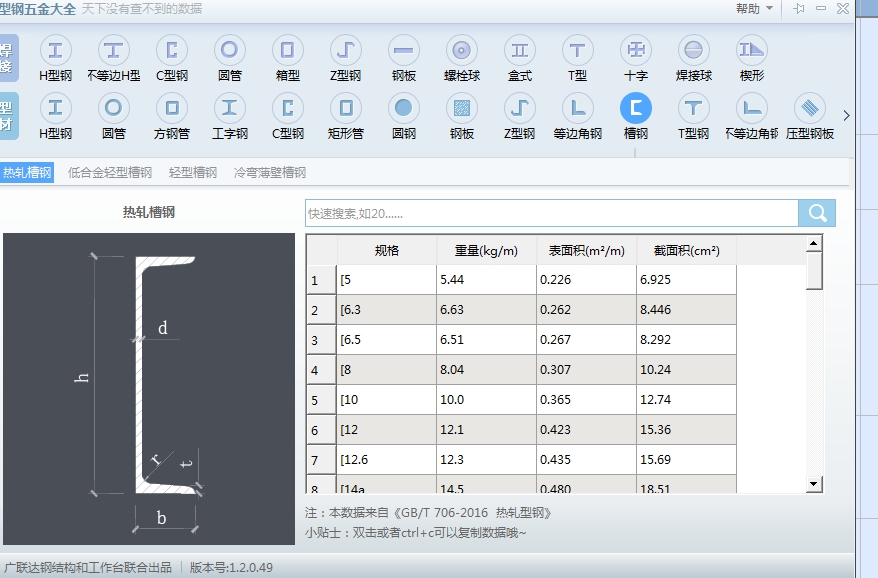Select the 十字 section icon
878x578 pixels.
tap(636, 51)
